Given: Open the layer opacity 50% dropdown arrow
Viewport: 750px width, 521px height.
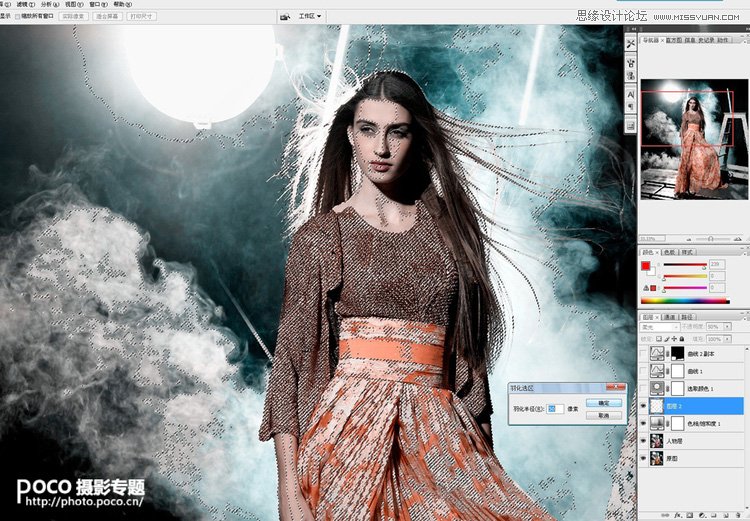Looking at the screenshot, I should click(727, 327).
